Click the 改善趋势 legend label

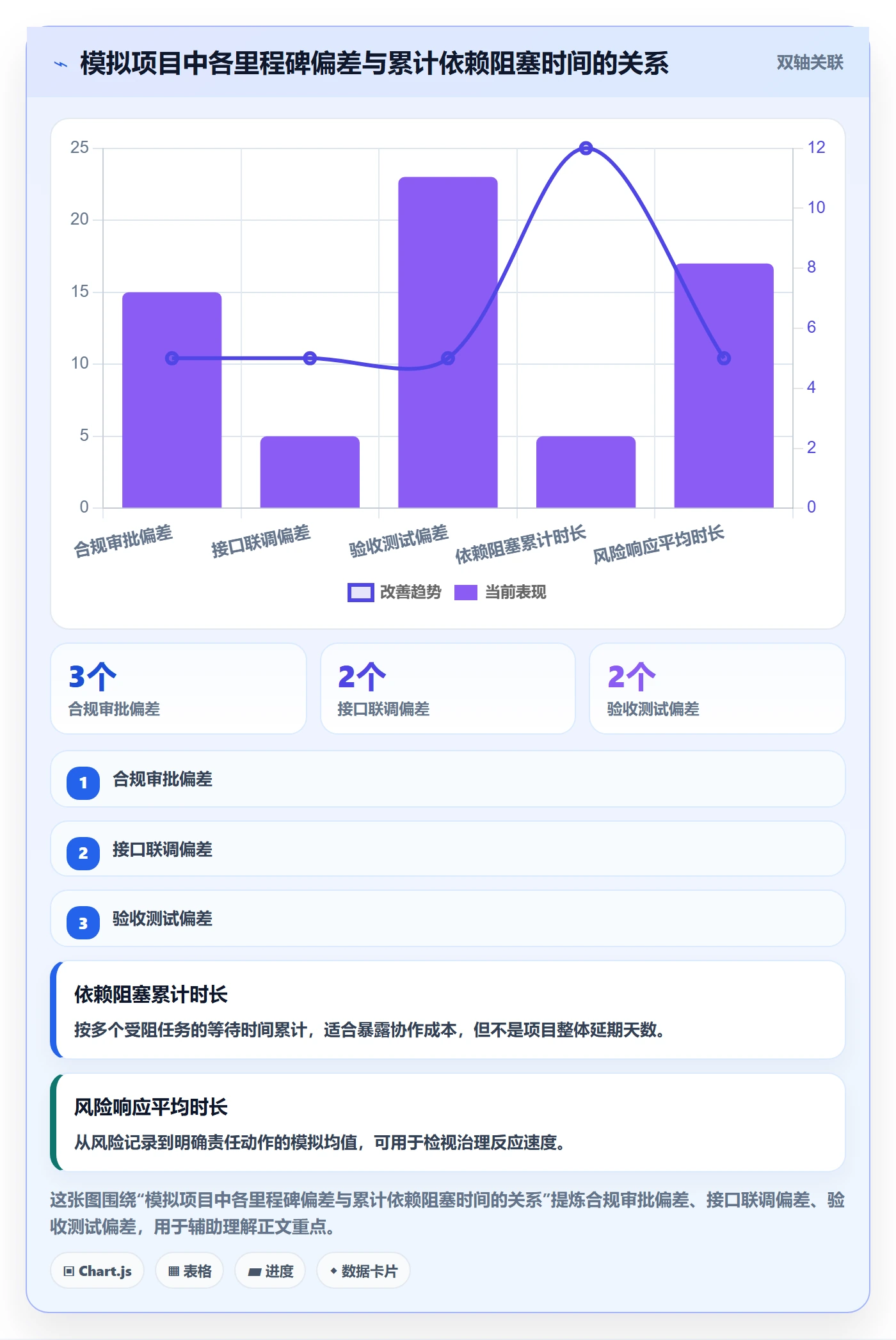pyautogui.click(x=411, y=593)
